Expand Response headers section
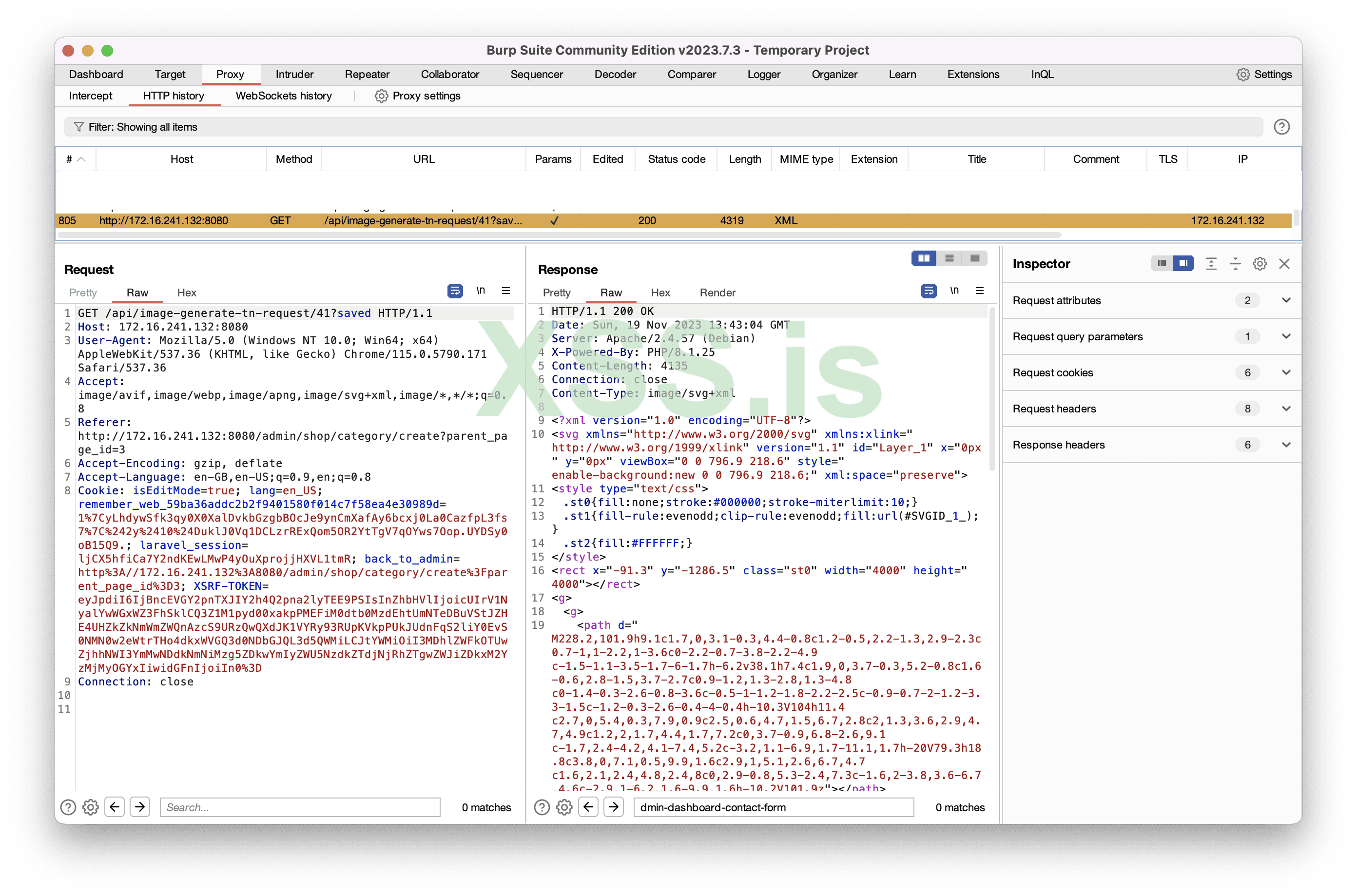 coord(1285,445)
